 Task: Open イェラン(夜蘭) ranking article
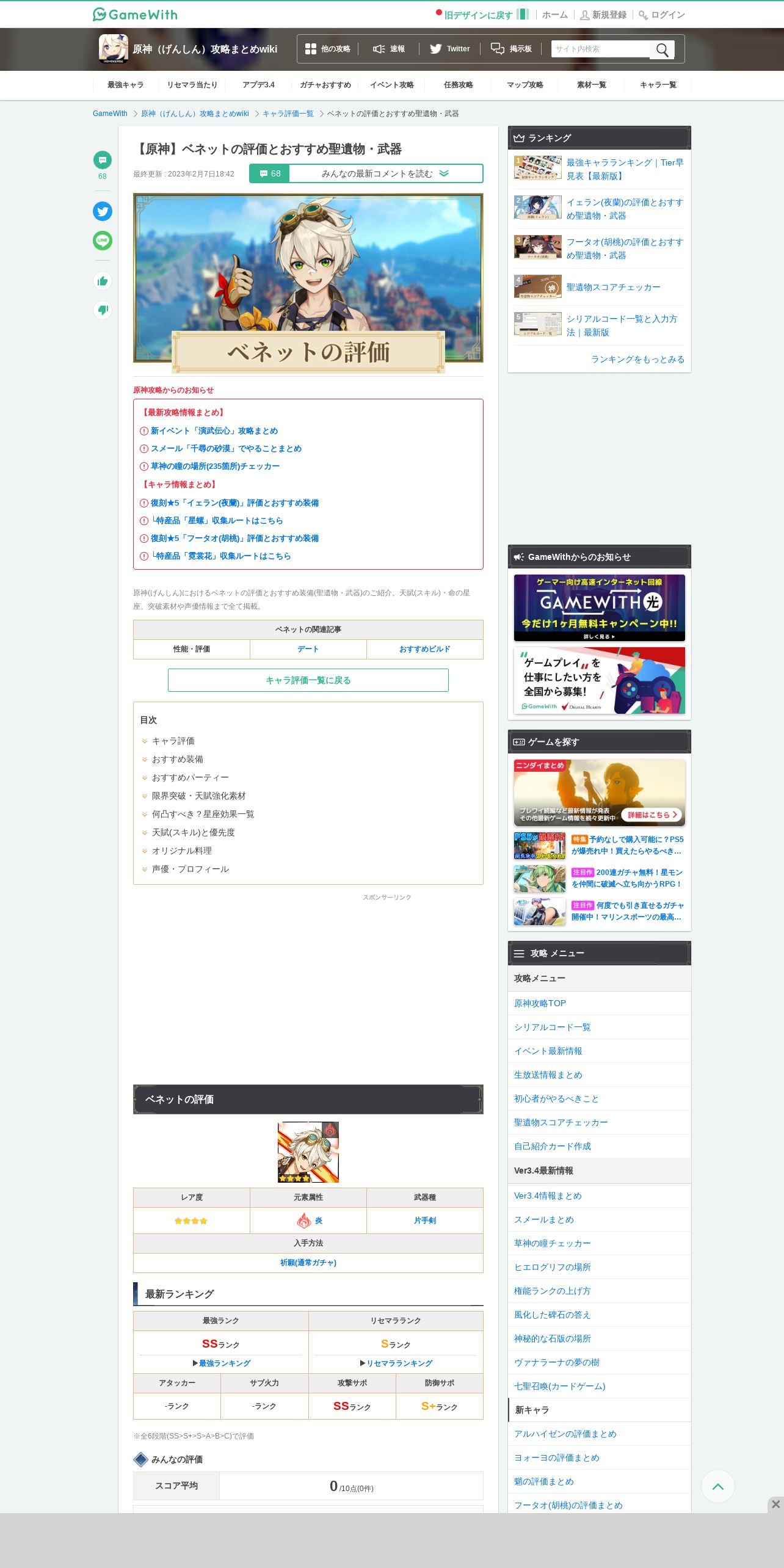coord(625,209)
